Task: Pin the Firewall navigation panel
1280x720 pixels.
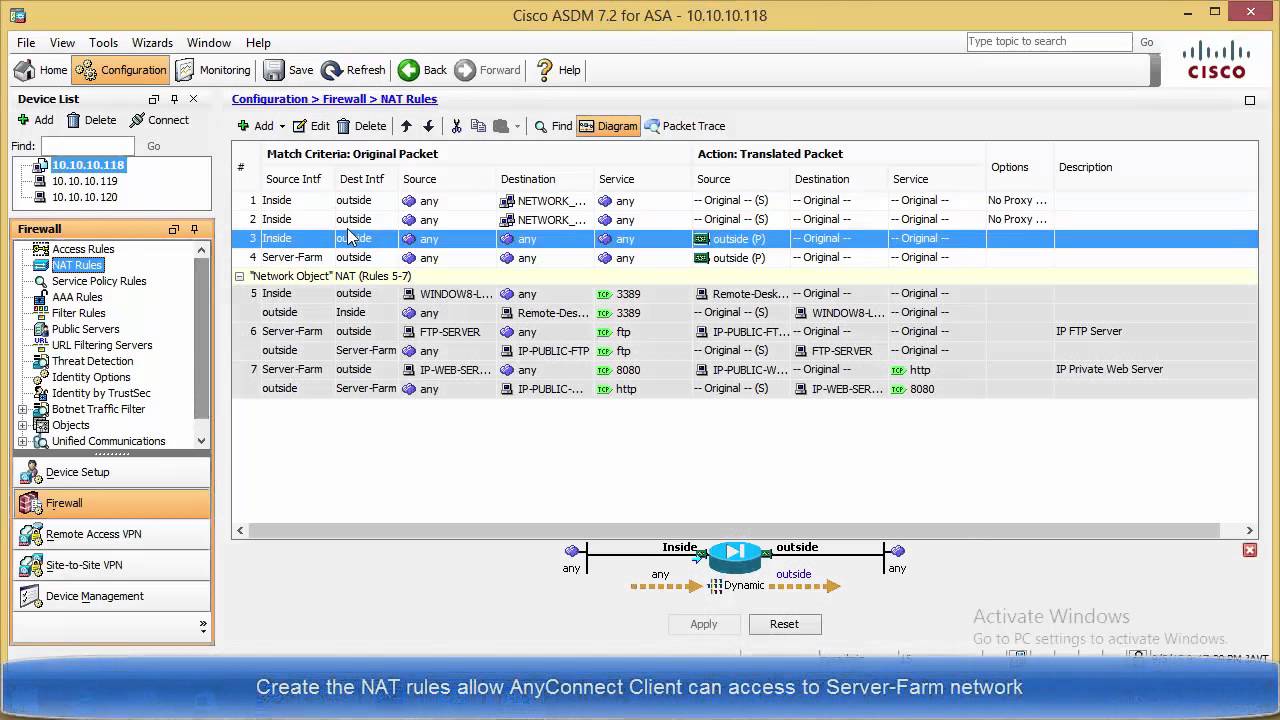Action: (194, 229)
